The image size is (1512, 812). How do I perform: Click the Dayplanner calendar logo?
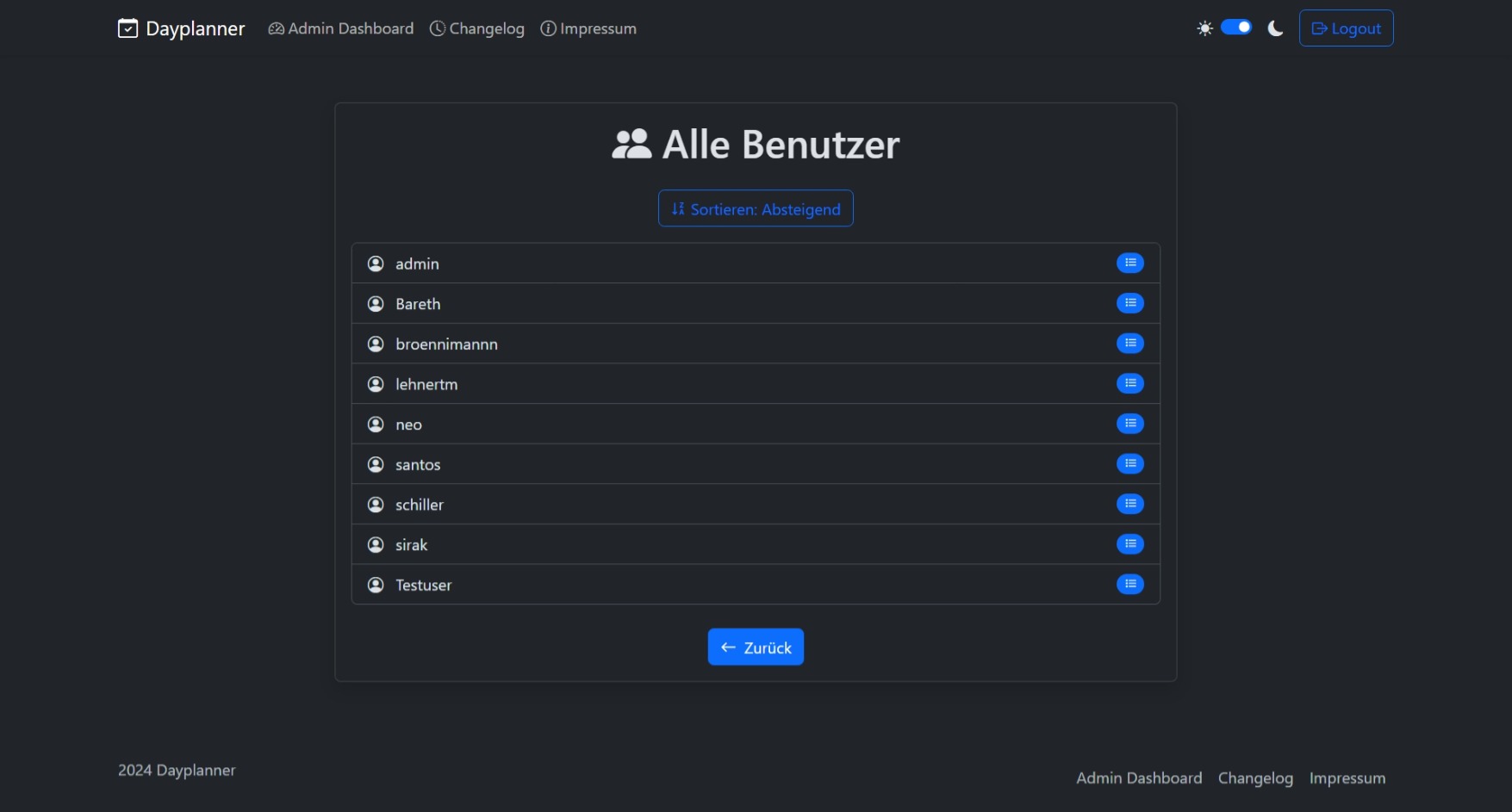(x=128, y=28)
